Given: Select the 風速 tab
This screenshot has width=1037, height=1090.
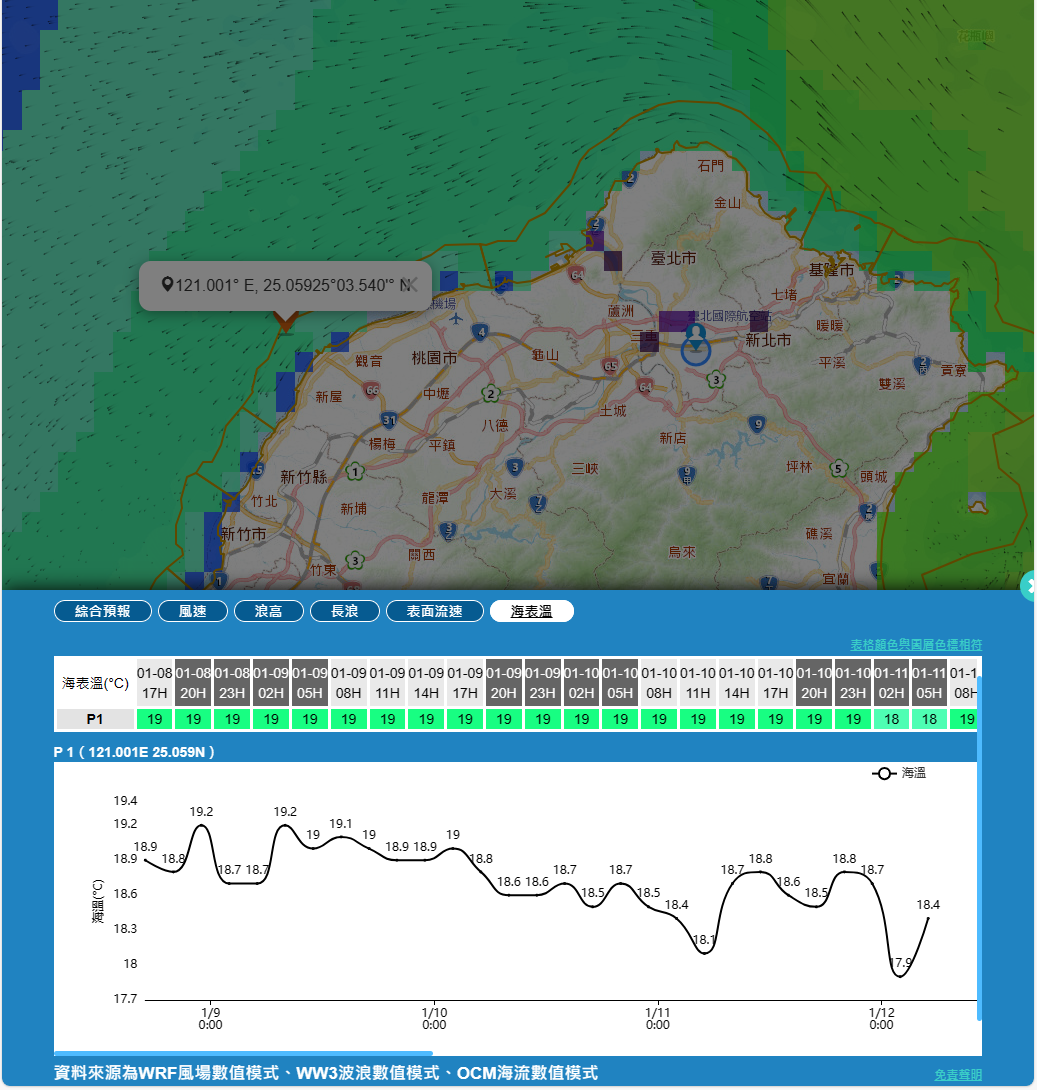Looking at the screenshot, I should [193, 611].
